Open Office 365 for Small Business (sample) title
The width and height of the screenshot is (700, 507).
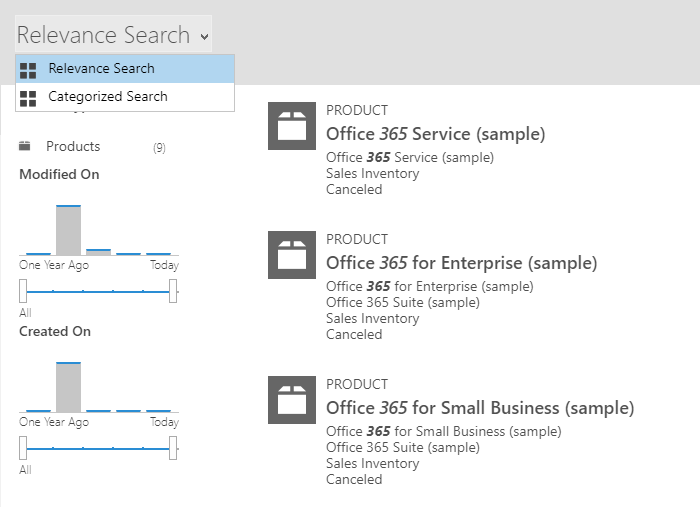point(480,408)
